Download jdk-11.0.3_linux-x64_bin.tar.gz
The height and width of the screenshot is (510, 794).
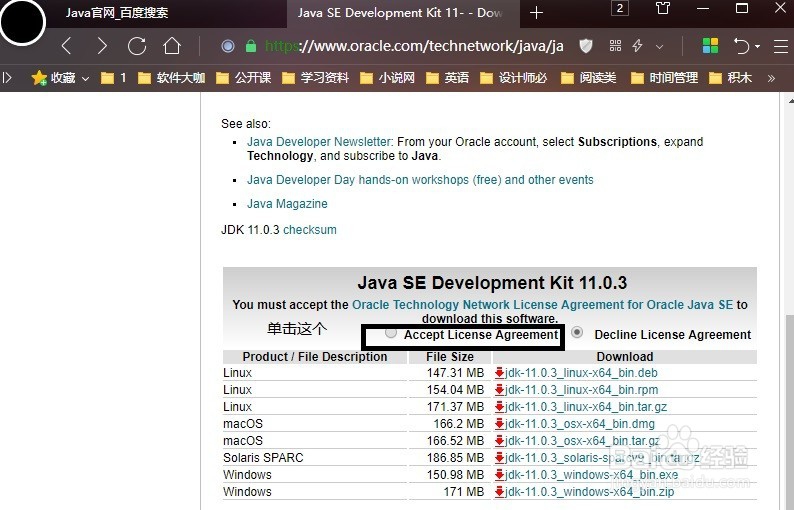pos(586,407)
